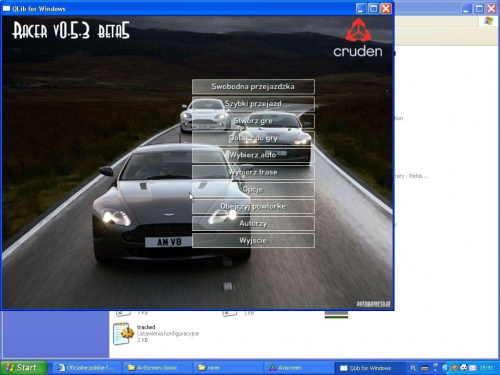Open the Opcje settings
The width and height of the screenshot is (500, 375).
click(253, 189)
